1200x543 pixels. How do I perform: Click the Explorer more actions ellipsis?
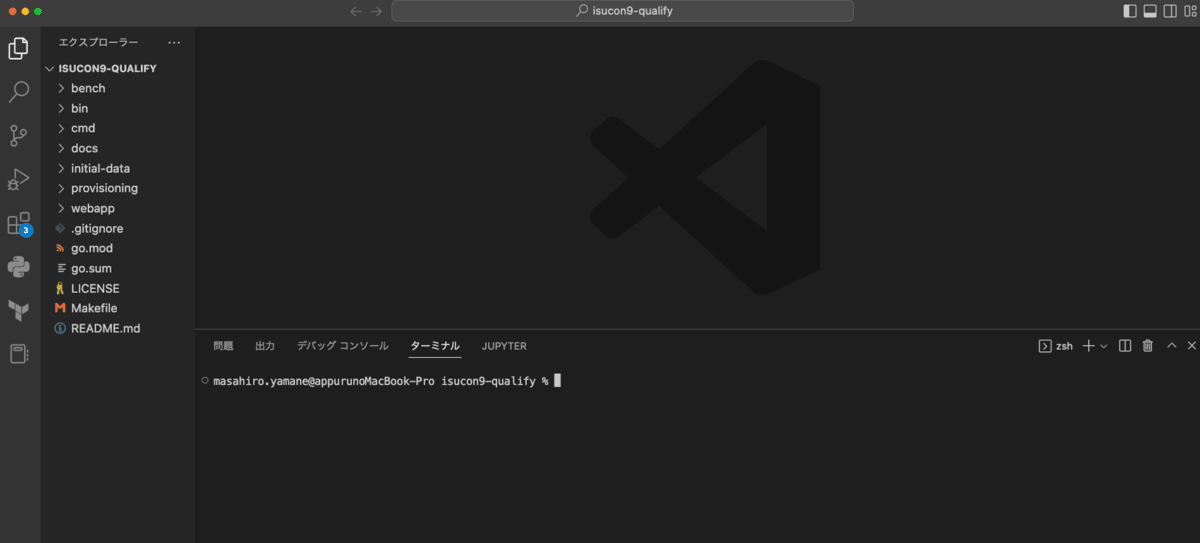click(x=174, y=42)
